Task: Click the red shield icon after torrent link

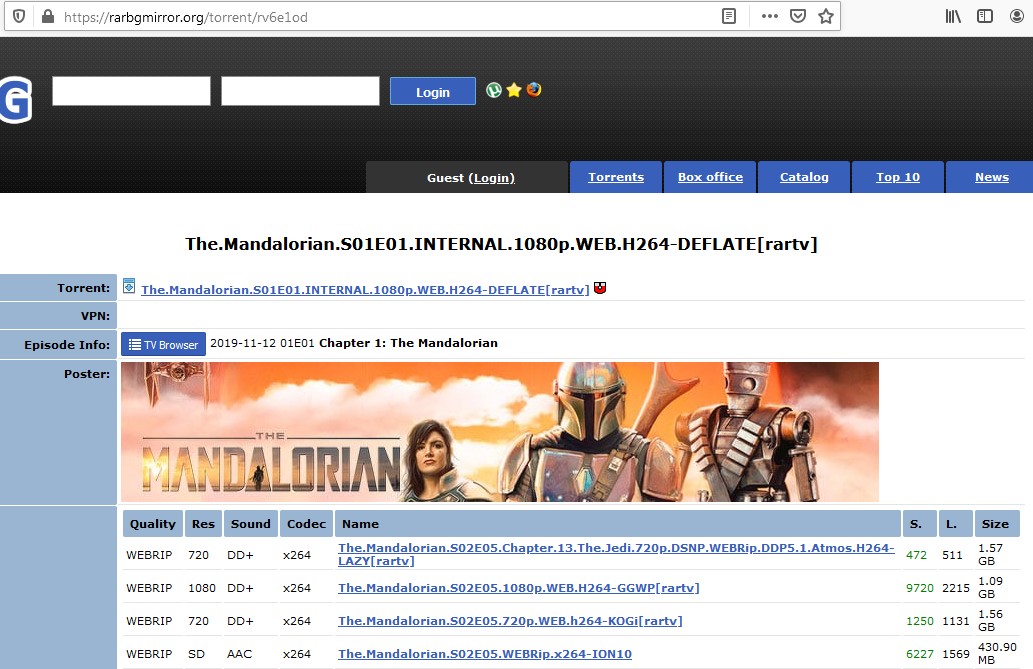Action: click(x=600, y=288)
